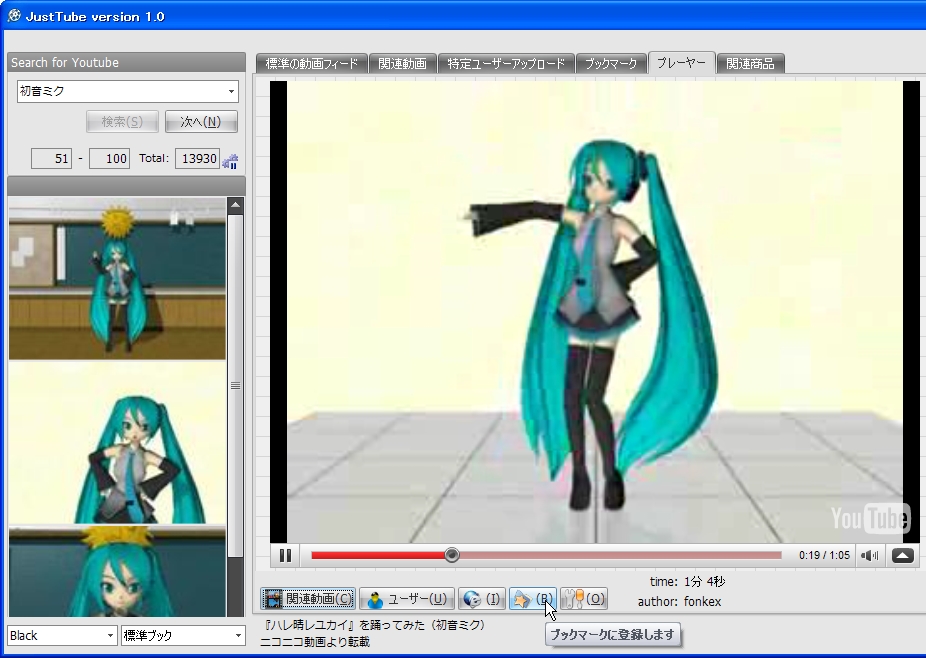
Task: Click the JustTube app icon in the title bar
Action: [x=14, y=16]
